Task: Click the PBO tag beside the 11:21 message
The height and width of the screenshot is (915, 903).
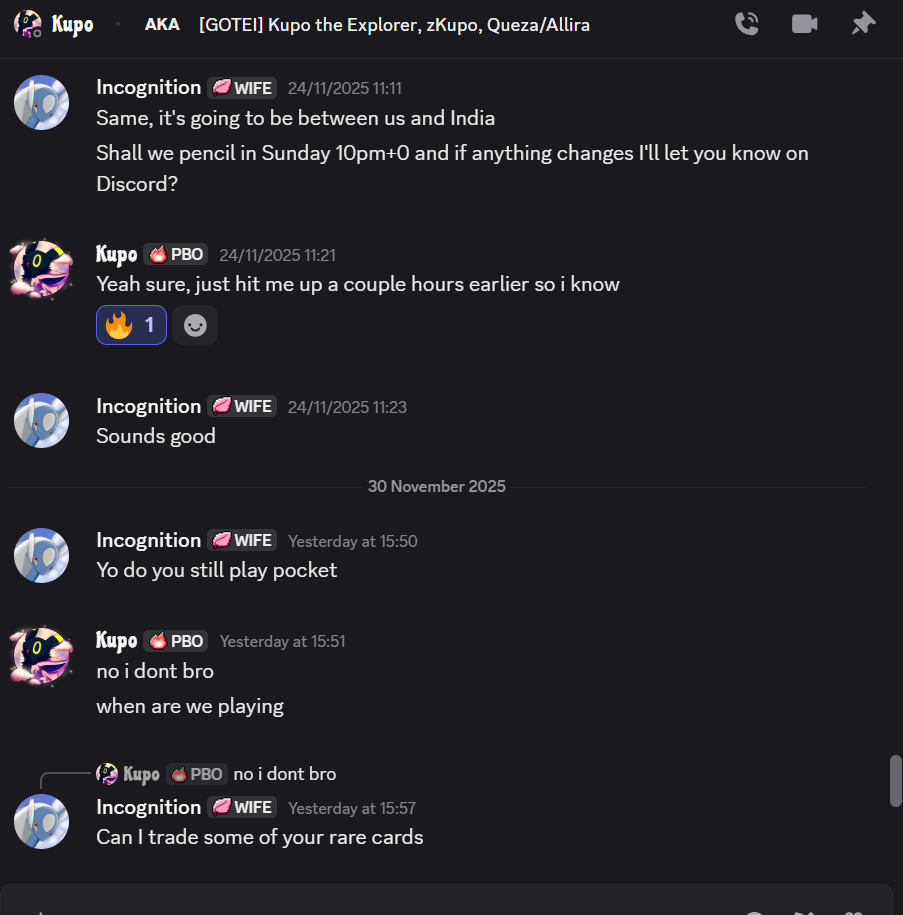Action: click(176, 254)
